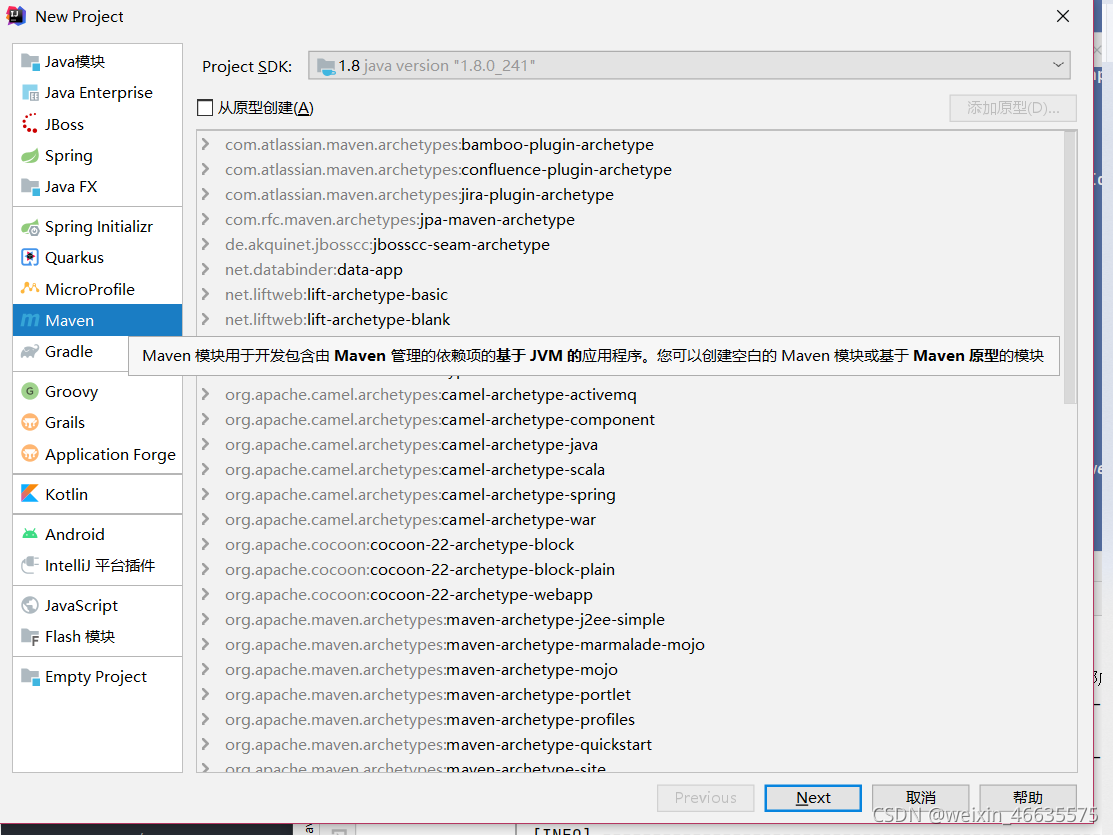Expand confluence-plugin-archetype node

pyautogui.click(x=205, y=169)
